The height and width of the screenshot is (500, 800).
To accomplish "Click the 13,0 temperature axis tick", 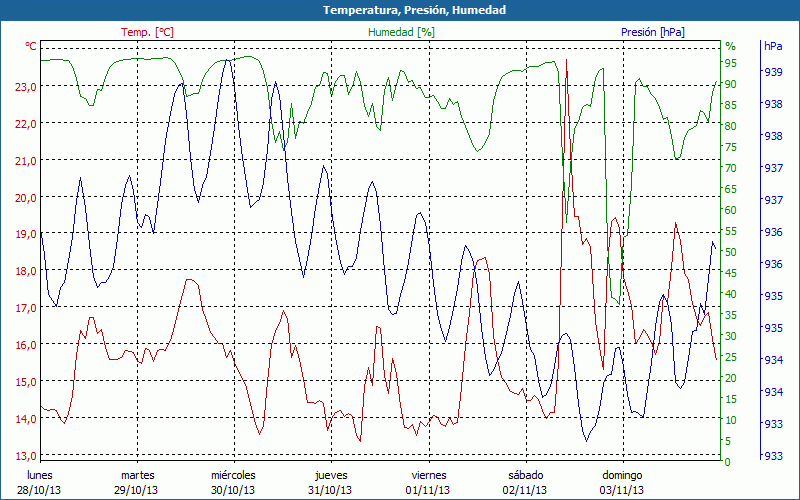I will [26, 456].
